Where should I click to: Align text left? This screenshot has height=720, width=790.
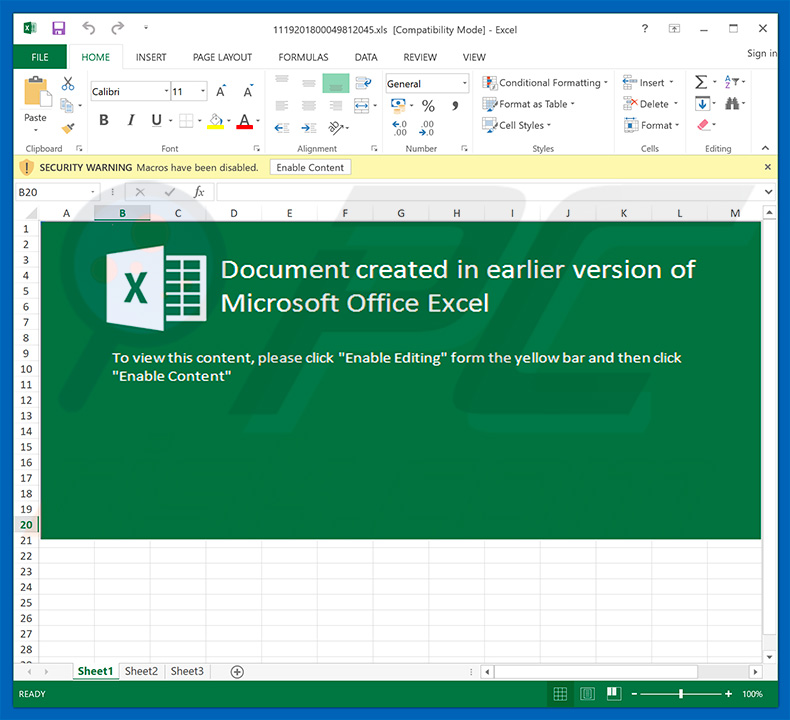click(x=282, y=105)
